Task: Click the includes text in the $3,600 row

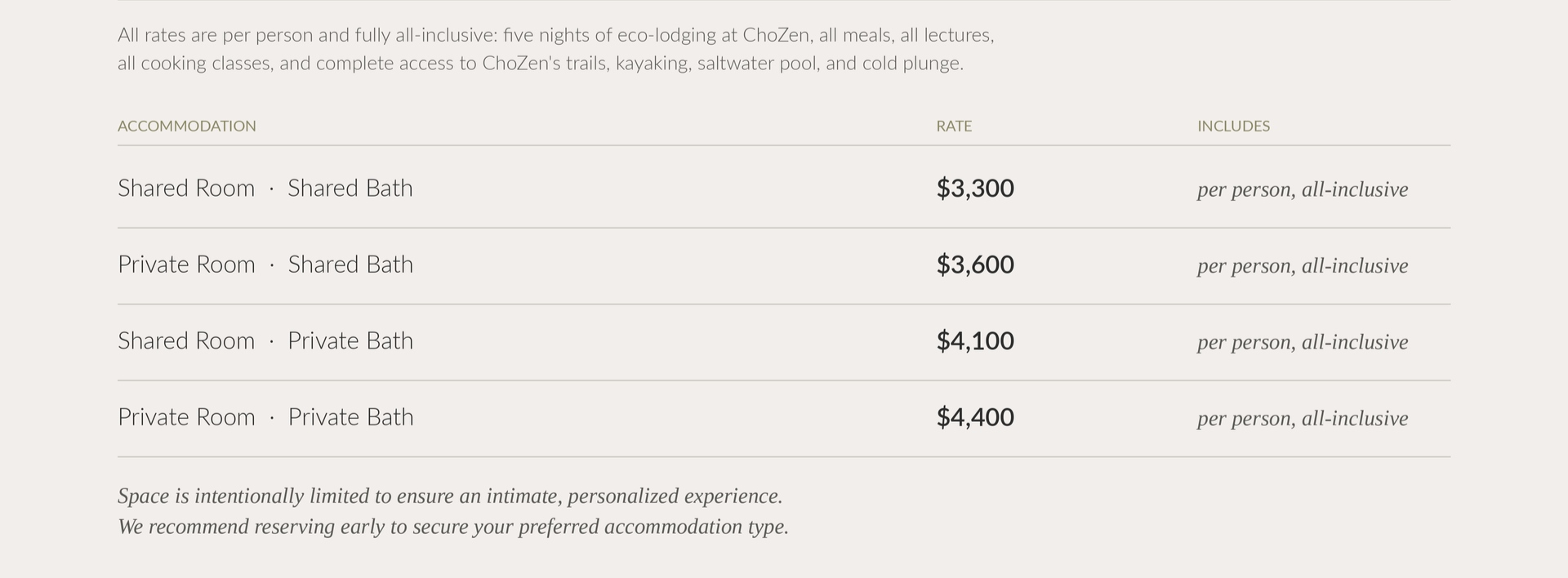Action: [1302, 266]
